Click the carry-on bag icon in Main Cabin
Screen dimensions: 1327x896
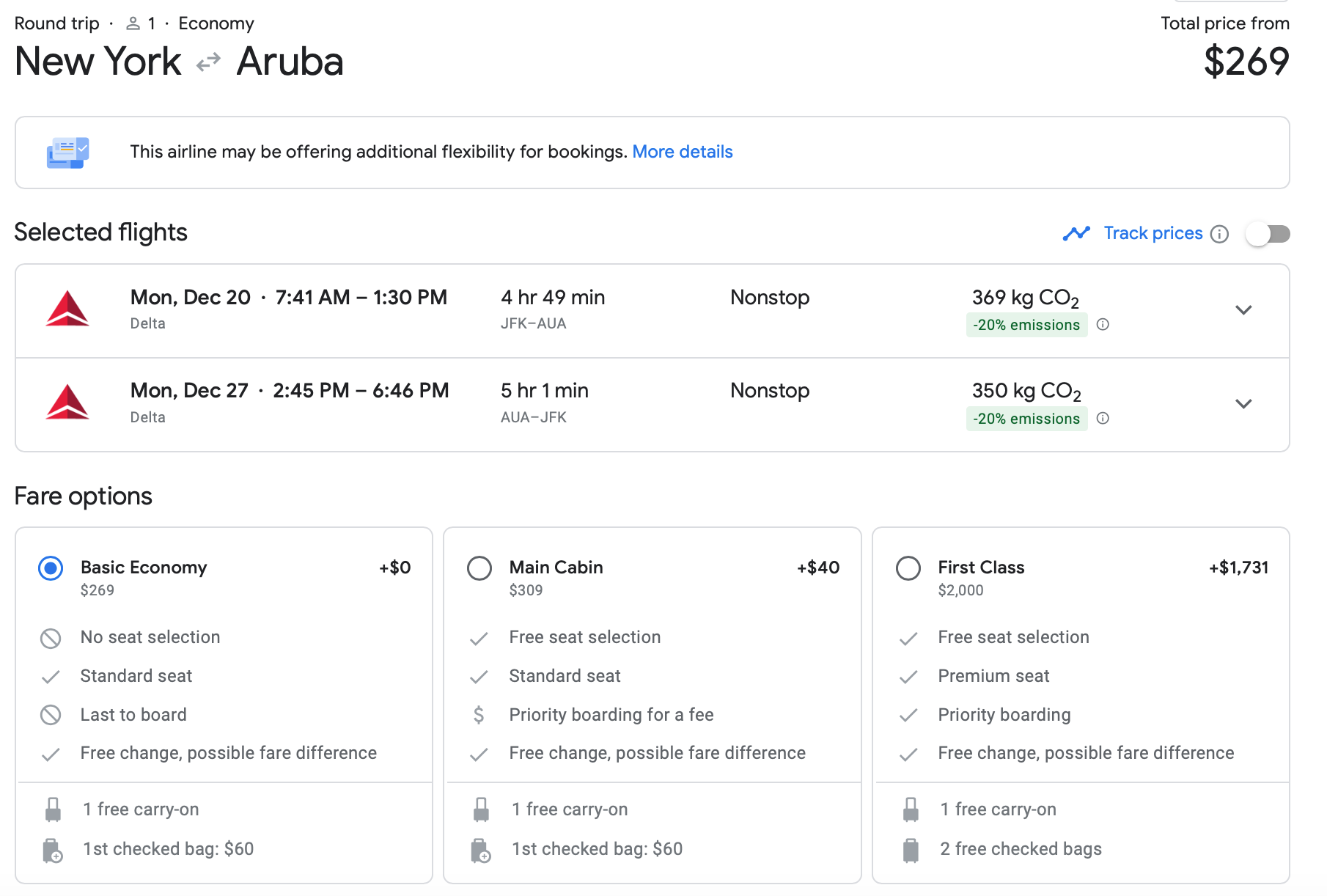coord(481,809)
